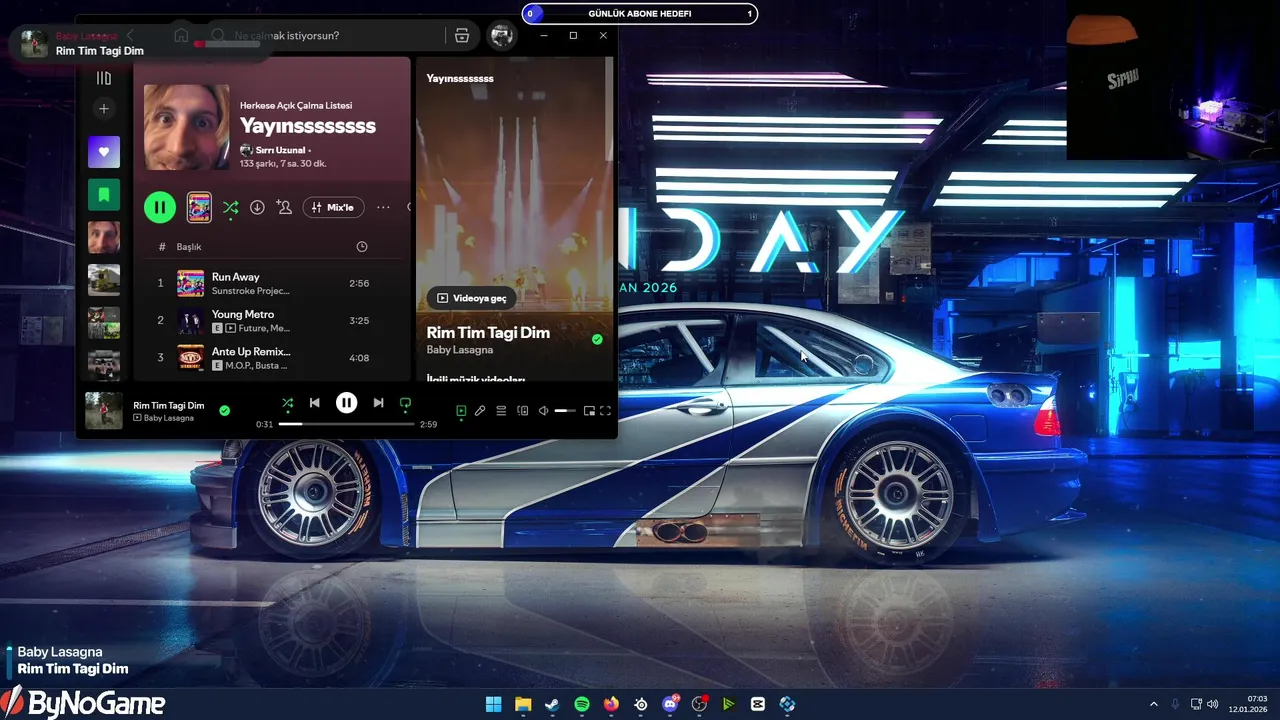Invite collaborators to the playlist
This screenshot has width=1280, height=720.
coord(284,207)
